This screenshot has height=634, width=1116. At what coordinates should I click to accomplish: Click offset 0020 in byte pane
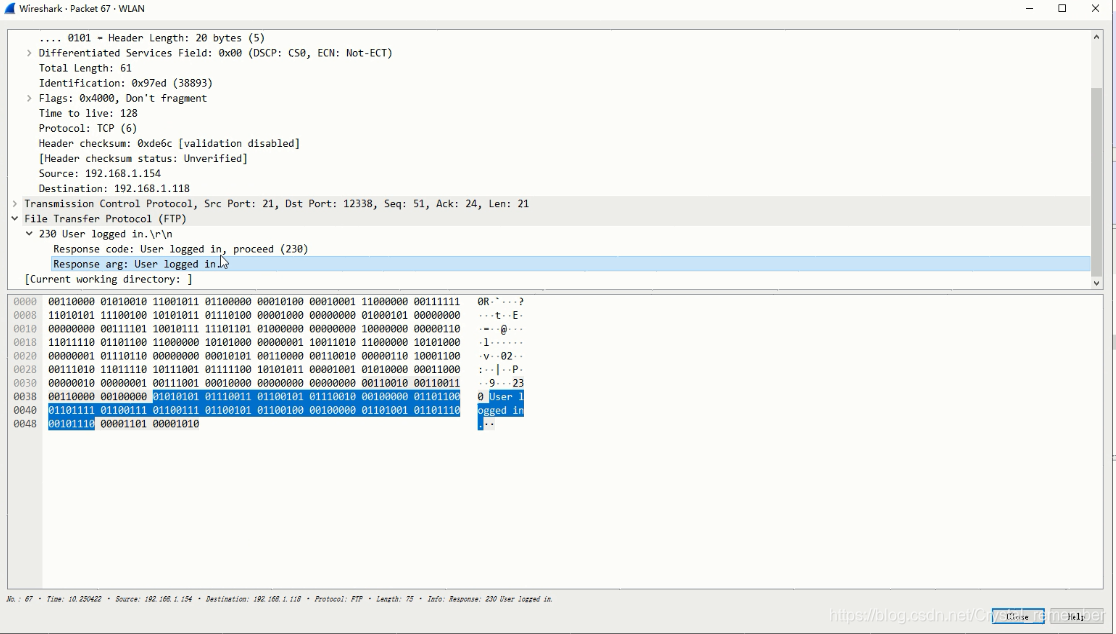tap(25, 356)
